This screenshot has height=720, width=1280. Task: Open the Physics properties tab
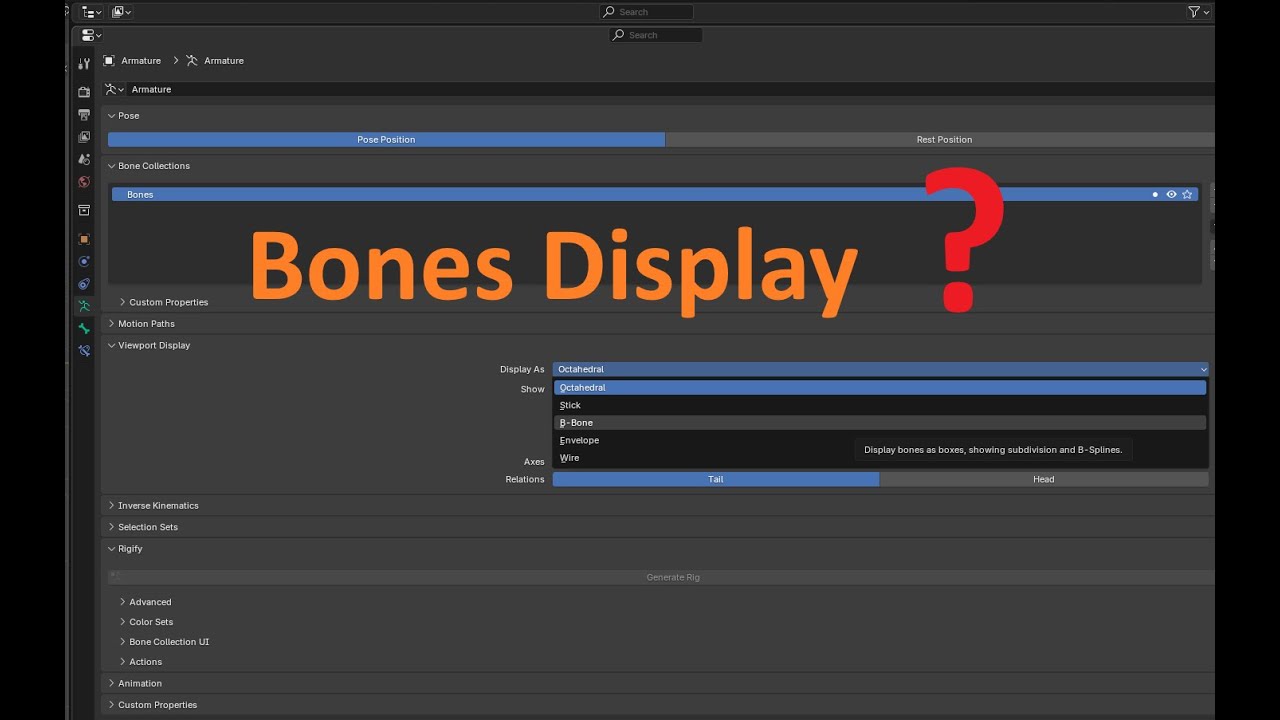click(x=84, y=261)
